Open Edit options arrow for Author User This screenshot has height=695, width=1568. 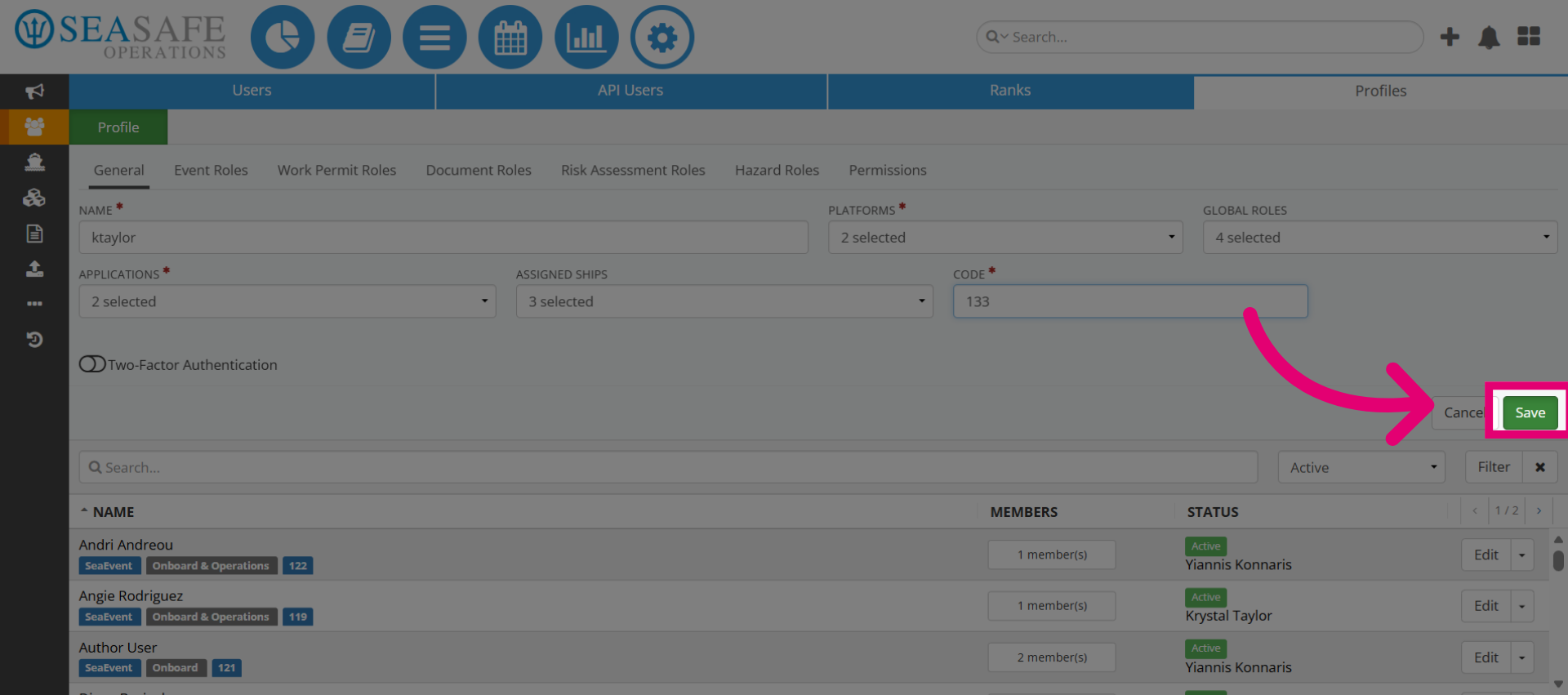(1521, 657)
